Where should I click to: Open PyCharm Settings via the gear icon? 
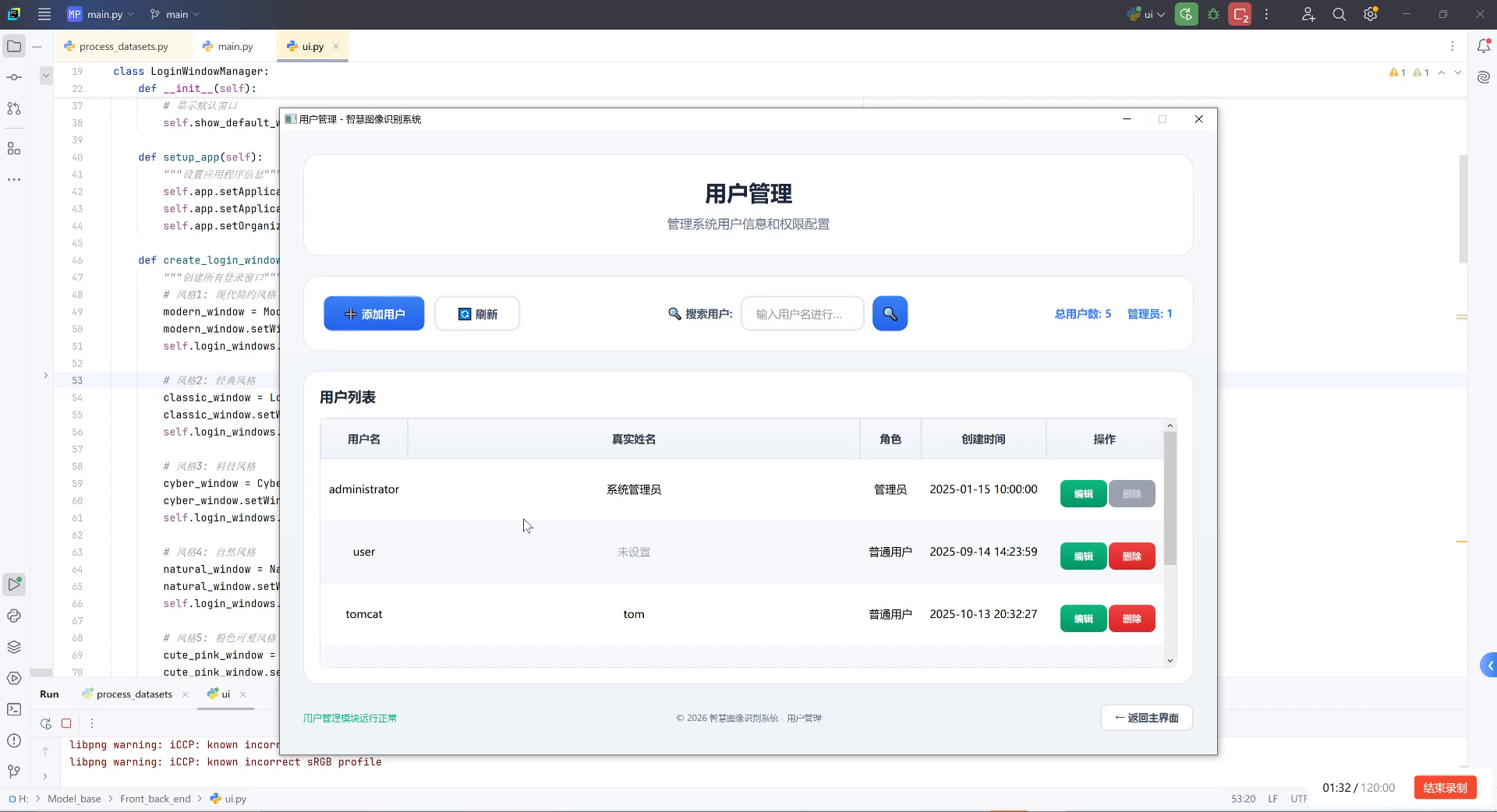1370,14
